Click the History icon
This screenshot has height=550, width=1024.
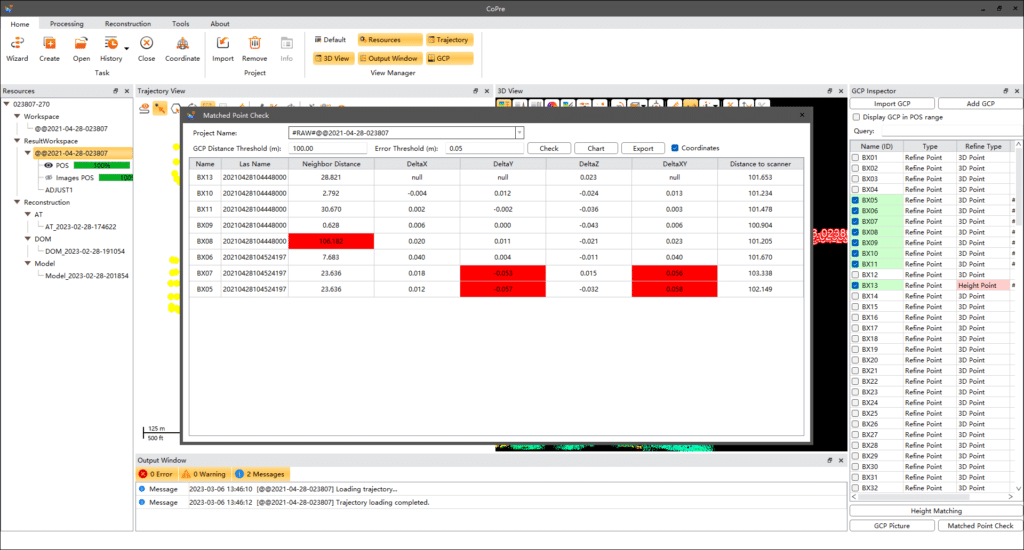click(111, 44)
